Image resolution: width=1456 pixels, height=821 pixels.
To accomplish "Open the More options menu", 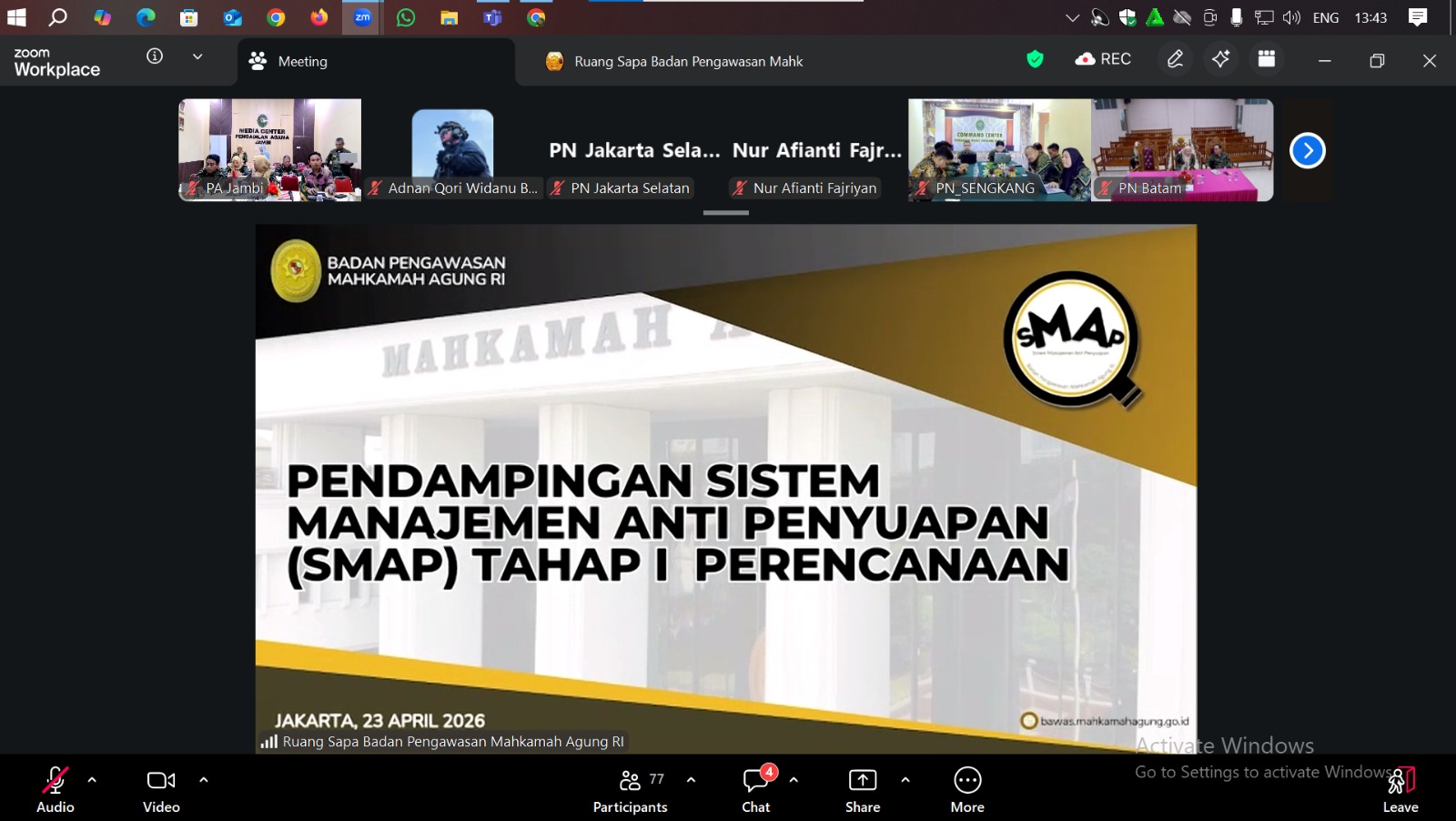I will (967, 789).
